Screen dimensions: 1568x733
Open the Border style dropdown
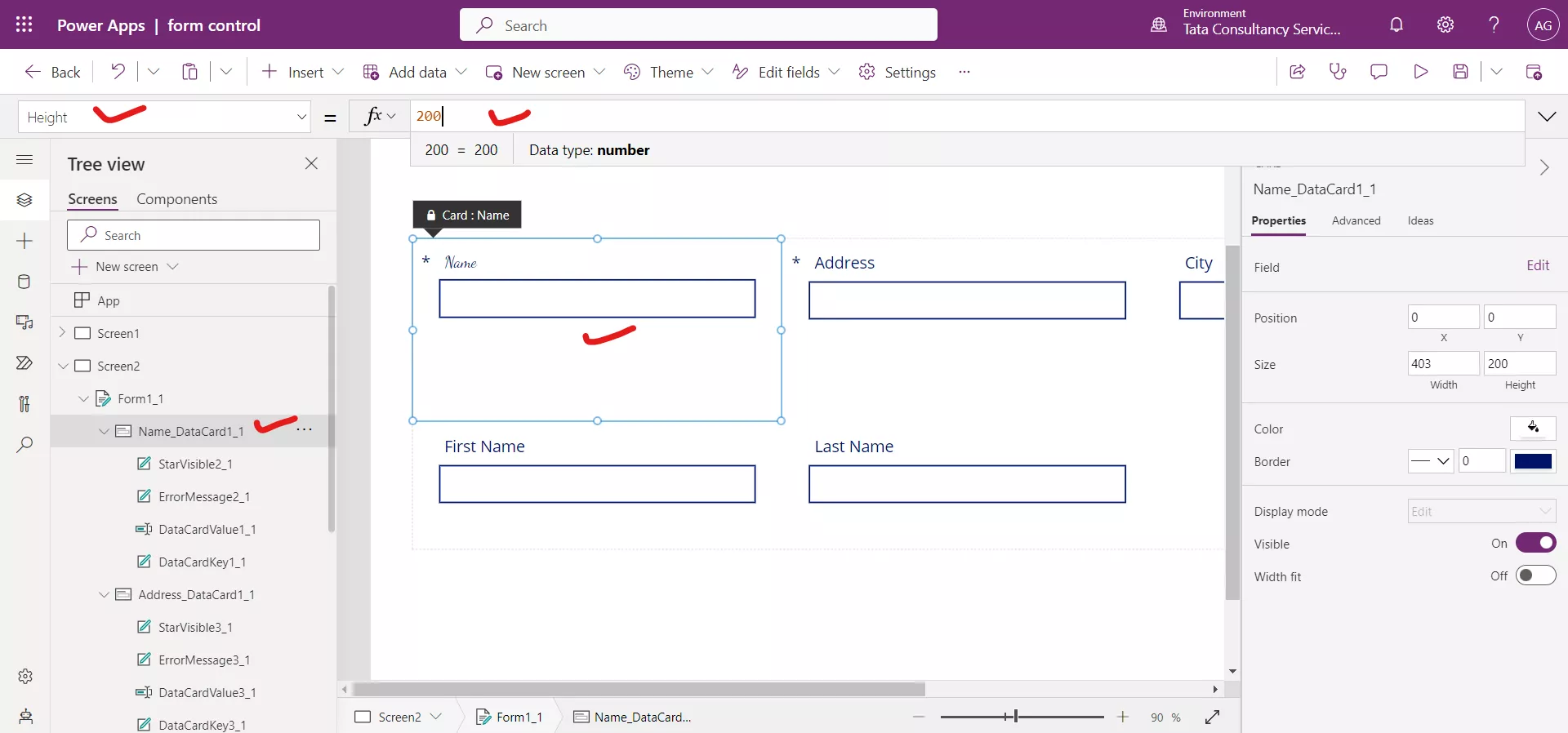point(1431,461)
